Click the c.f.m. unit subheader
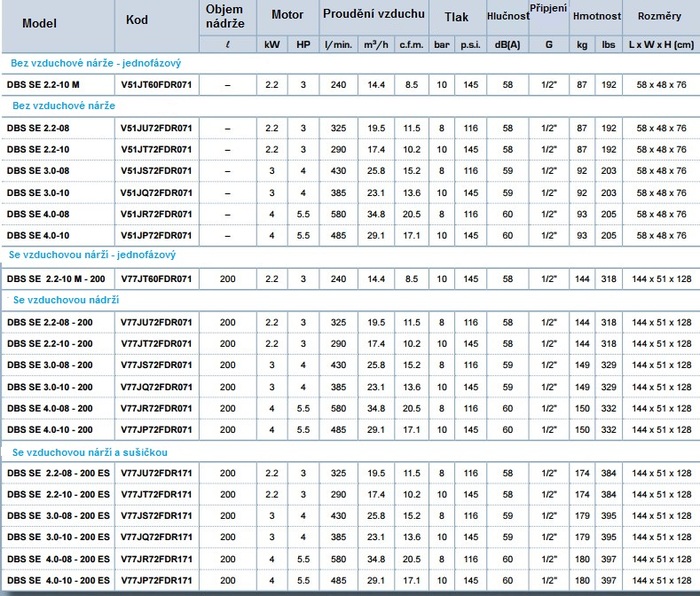The width and height of the screenshot is (700, 596). tap(411, 45)
